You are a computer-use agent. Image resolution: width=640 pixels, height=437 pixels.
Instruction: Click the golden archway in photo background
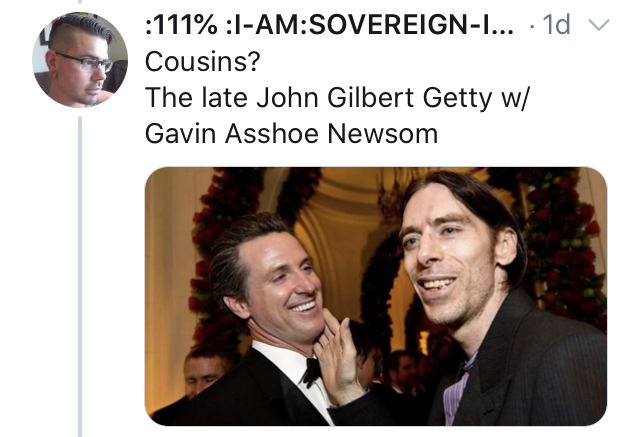(x=345, y=228)
